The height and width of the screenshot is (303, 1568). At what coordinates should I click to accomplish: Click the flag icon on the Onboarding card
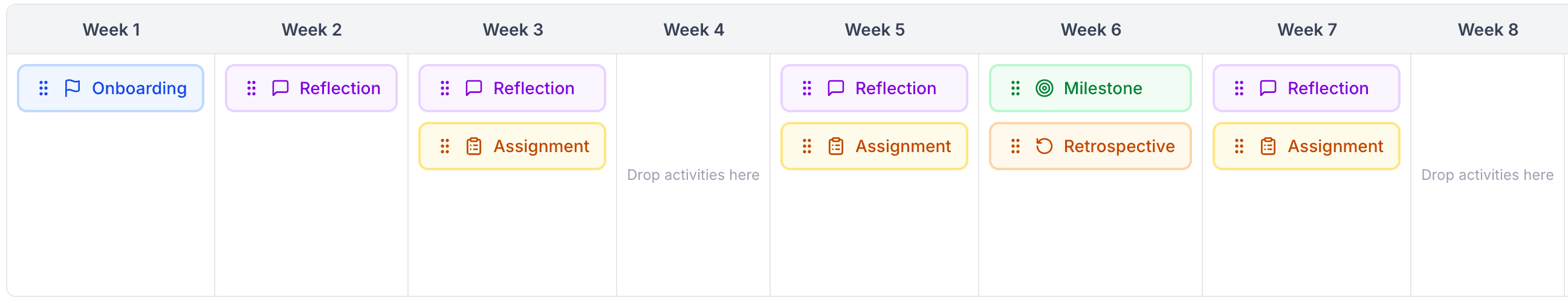point(73,89)
